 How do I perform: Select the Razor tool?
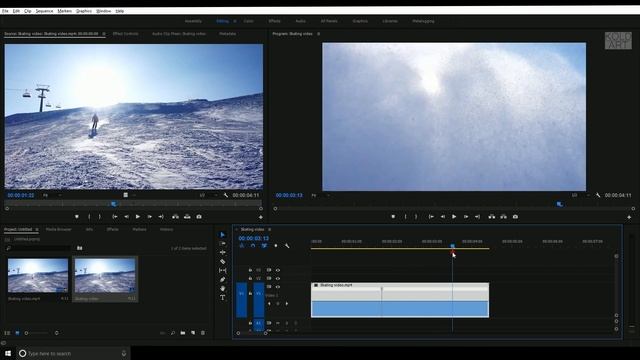coord(222,261)
